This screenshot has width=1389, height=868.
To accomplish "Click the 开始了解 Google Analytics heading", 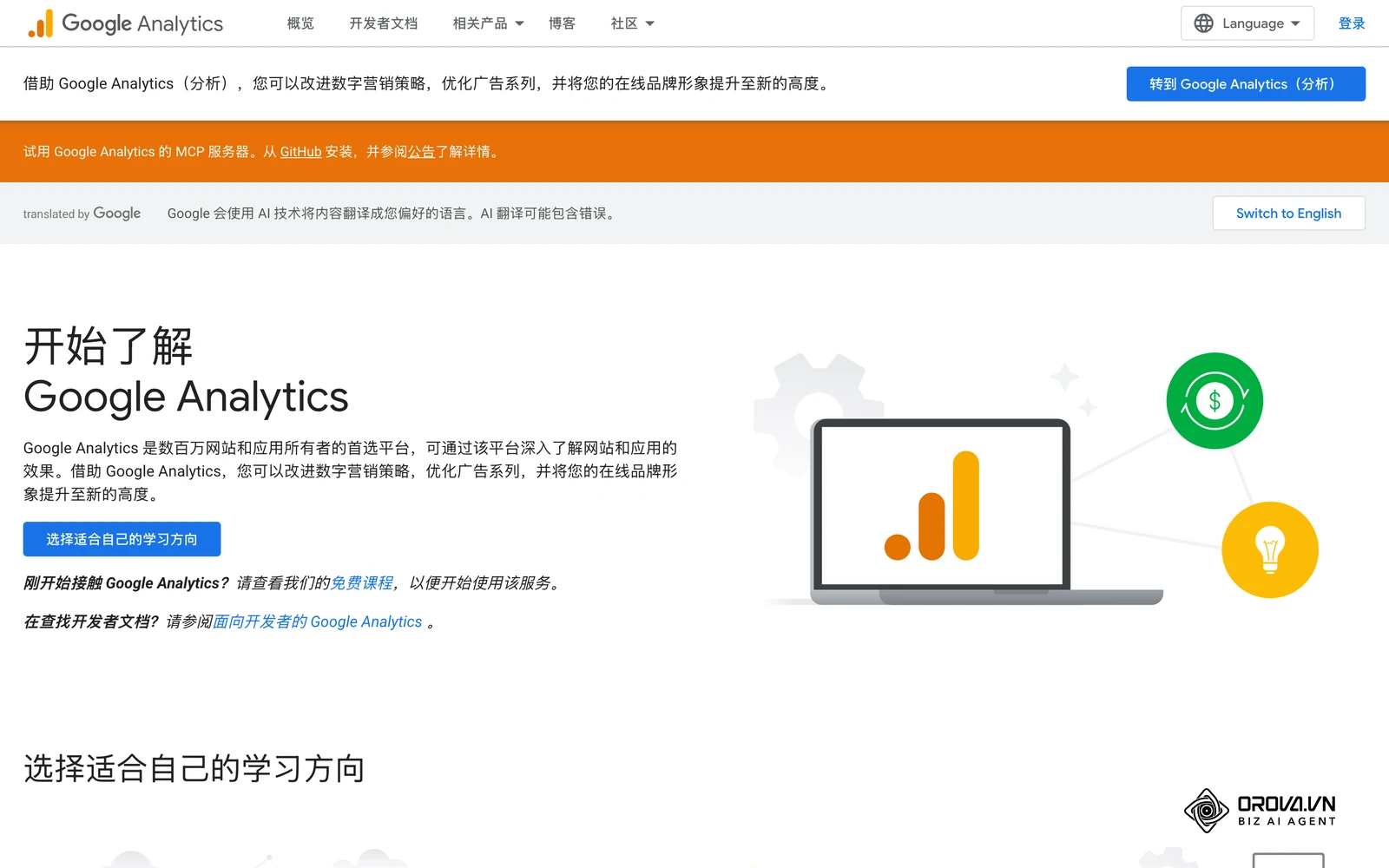I will pos(186,372).
